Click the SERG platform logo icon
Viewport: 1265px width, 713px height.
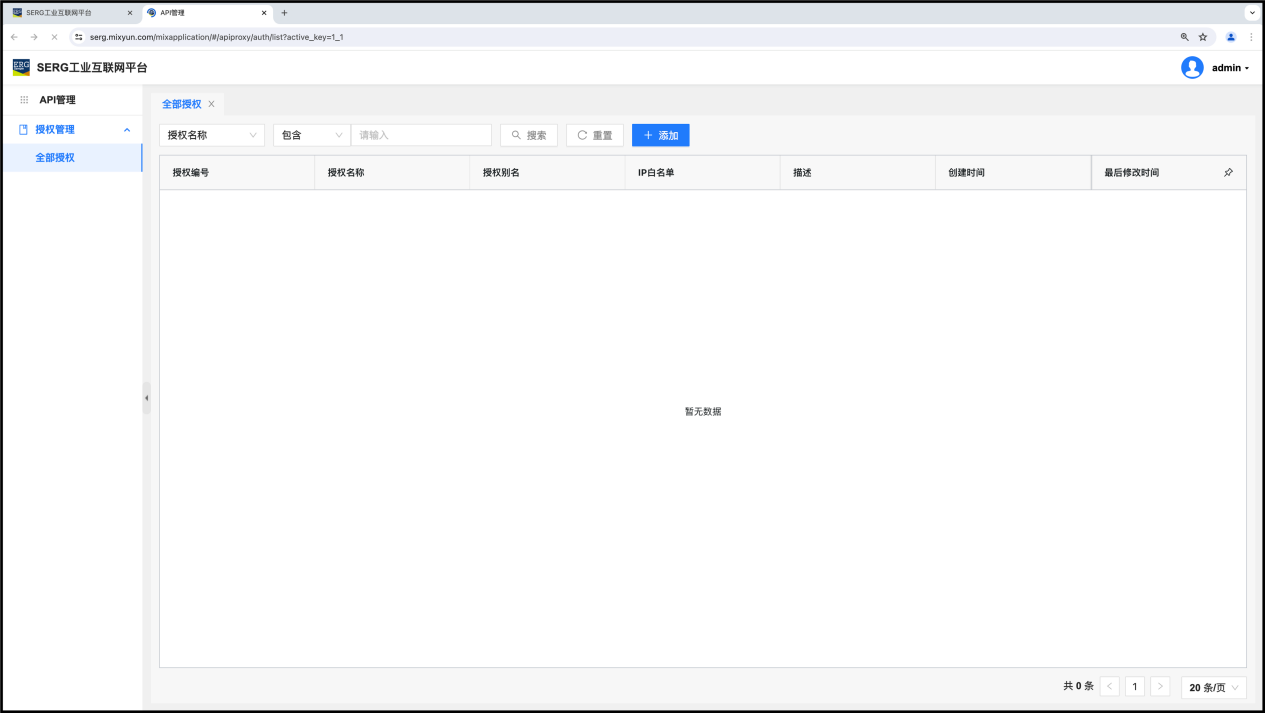point(21,67)
